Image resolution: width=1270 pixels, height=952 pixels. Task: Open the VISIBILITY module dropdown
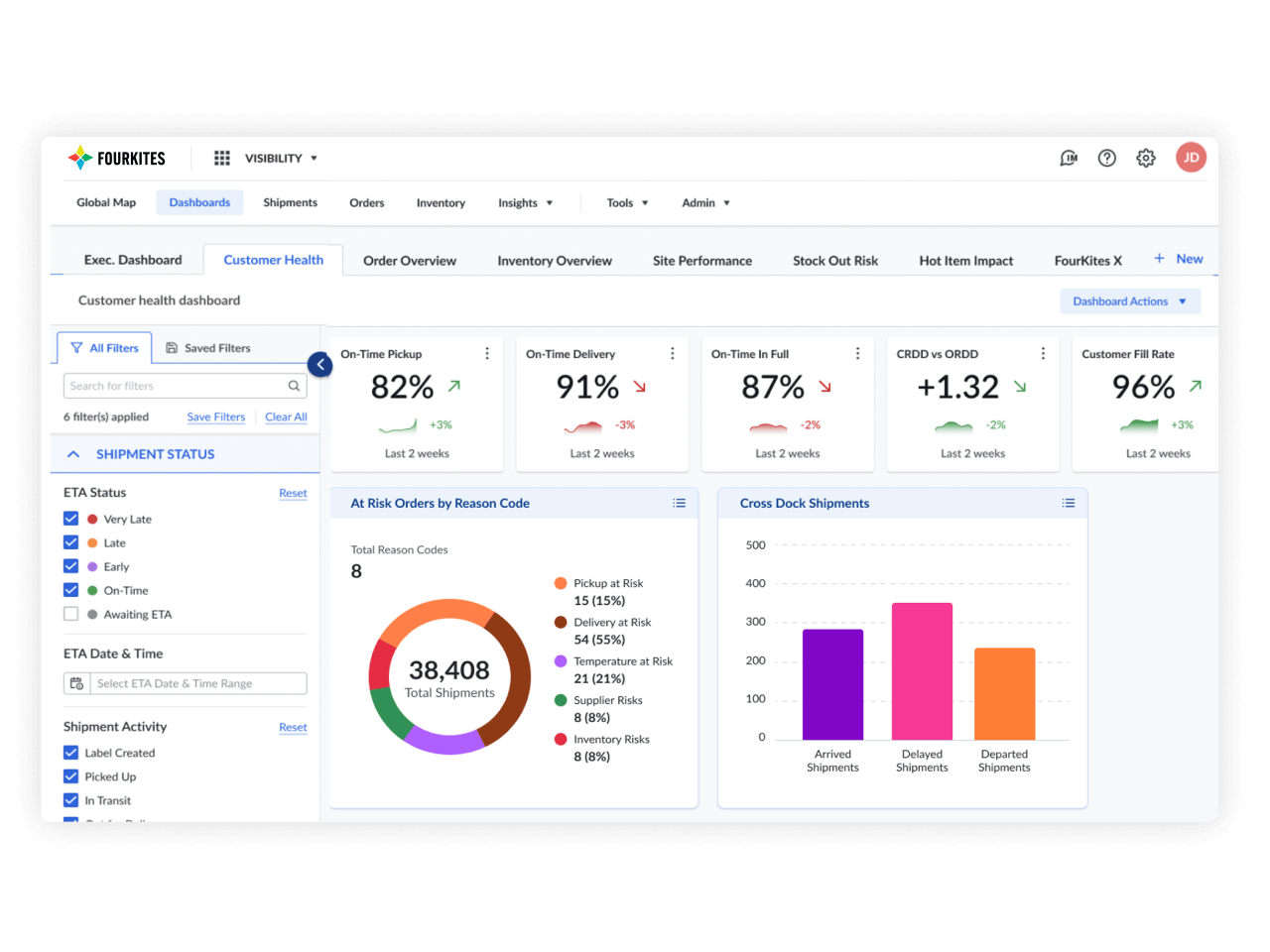[x=282, y=158]
